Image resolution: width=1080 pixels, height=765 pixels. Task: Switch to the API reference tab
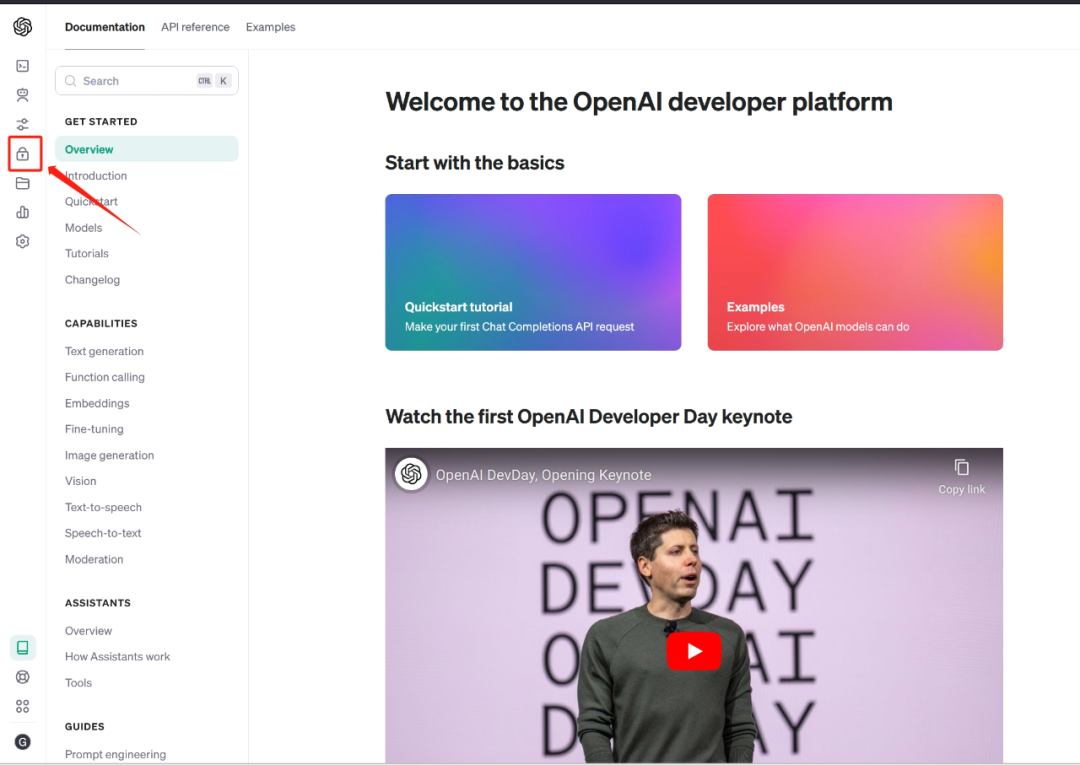(x=195, y=27)
